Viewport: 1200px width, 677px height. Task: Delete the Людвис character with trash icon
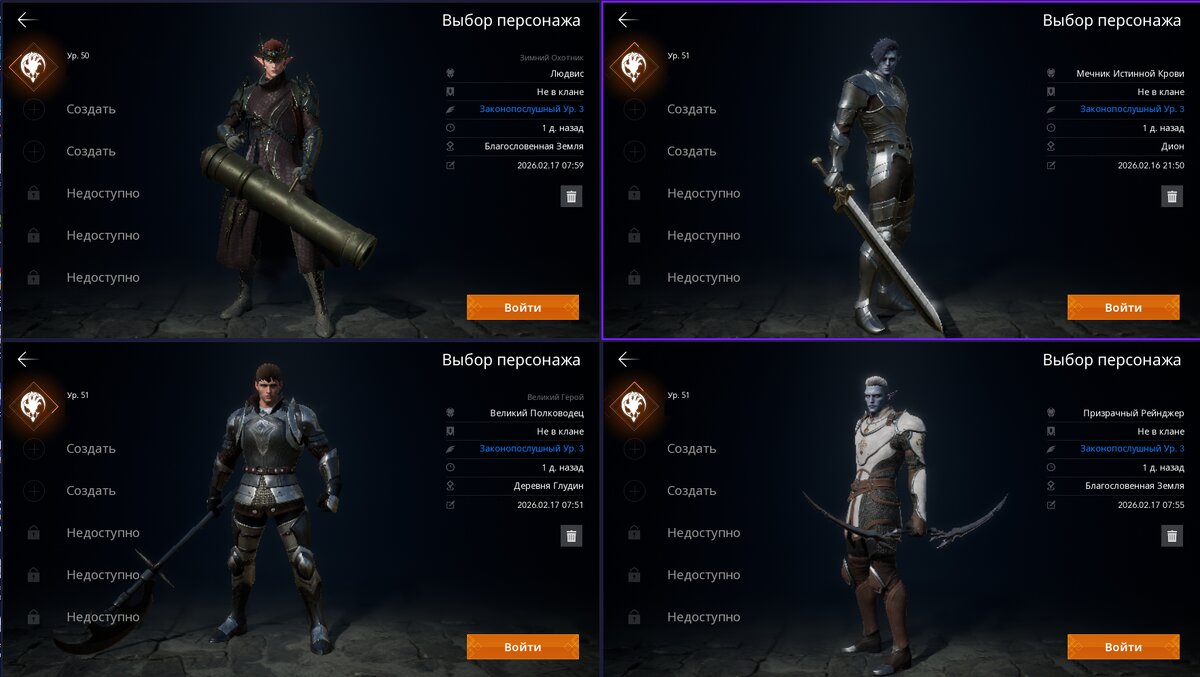[x=571, y=196]
